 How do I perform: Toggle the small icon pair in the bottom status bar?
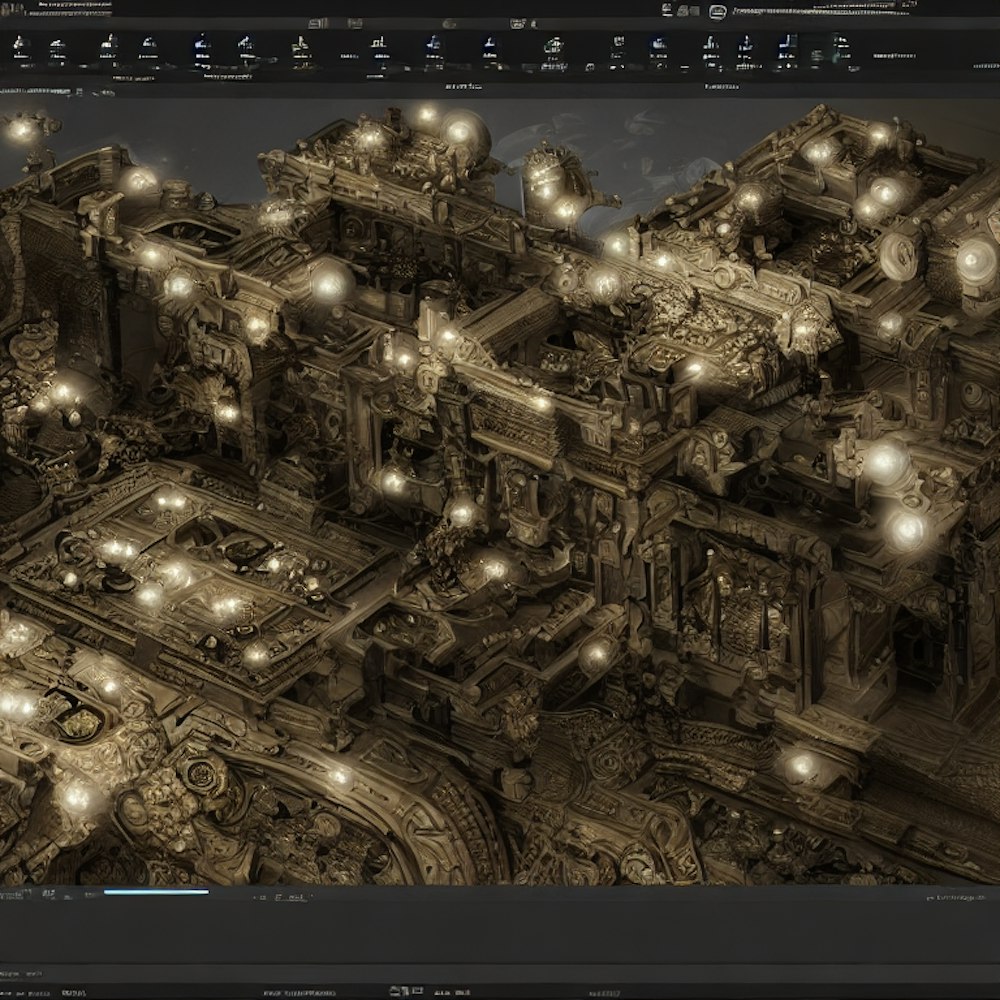(407, 990)
